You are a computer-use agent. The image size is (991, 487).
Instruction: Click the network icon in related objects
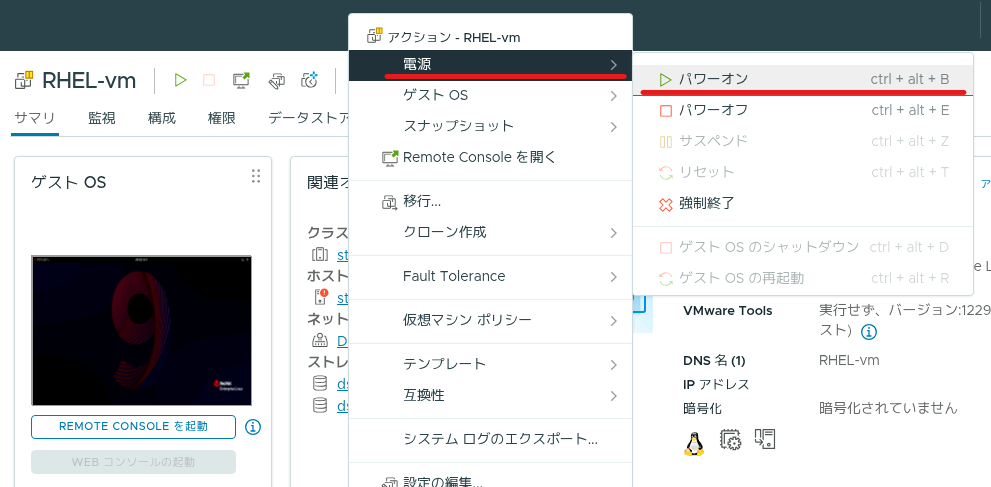[320, 340]
